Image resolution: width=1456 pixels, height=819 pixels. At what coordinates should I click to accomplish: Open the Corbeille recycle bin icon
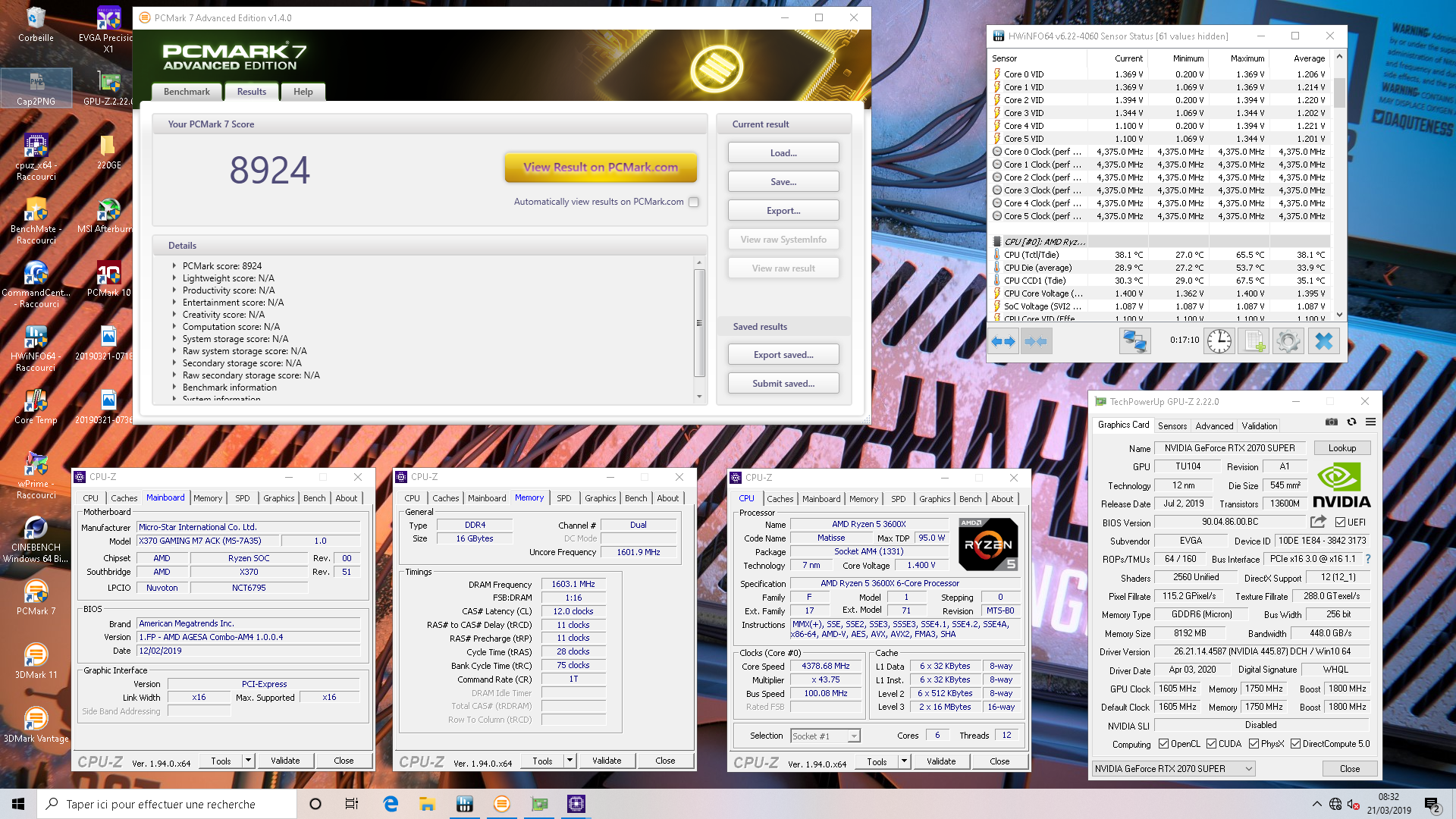click(36, 24)
